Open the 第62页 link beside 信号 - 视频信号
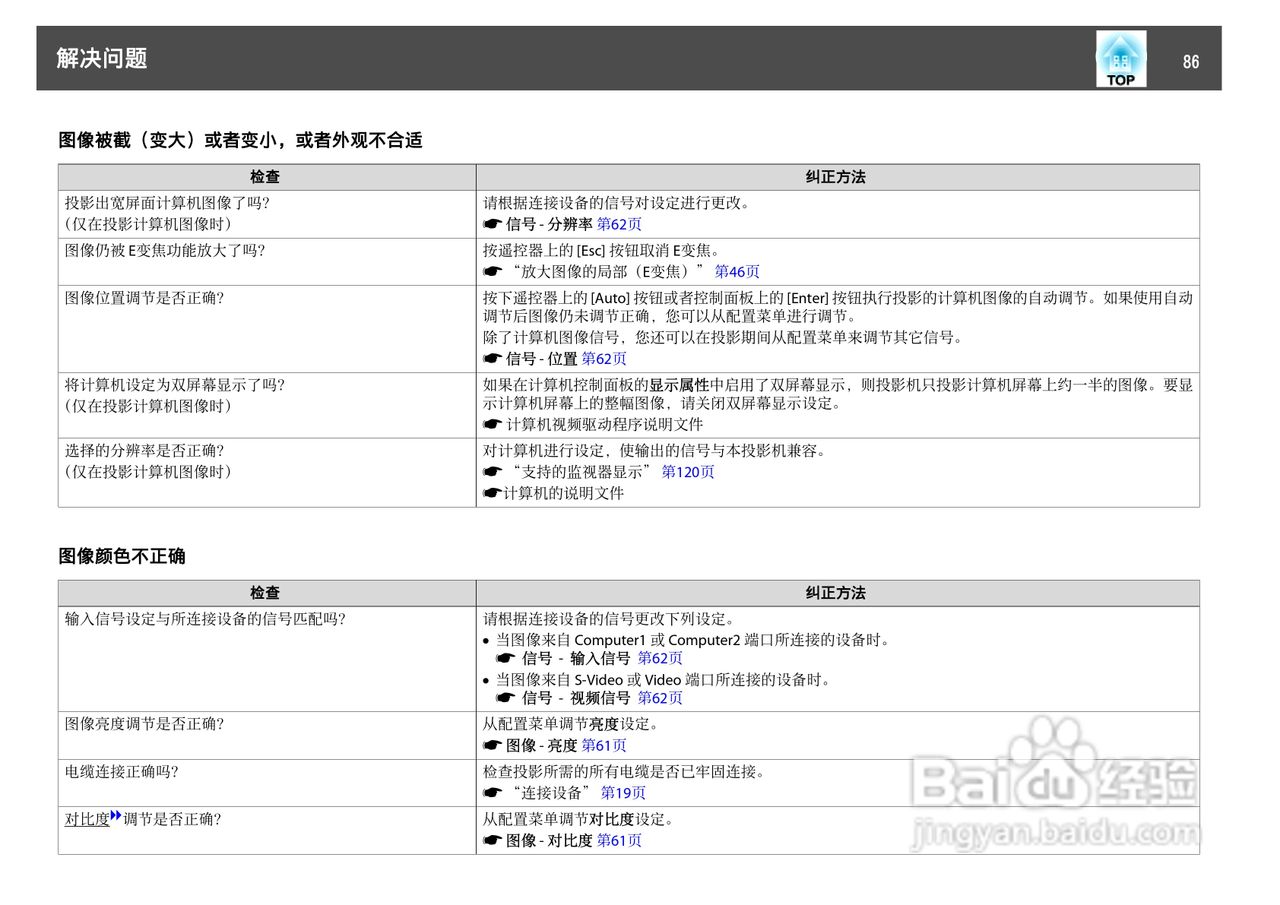The image size is (1280, 905). (660, 698)
